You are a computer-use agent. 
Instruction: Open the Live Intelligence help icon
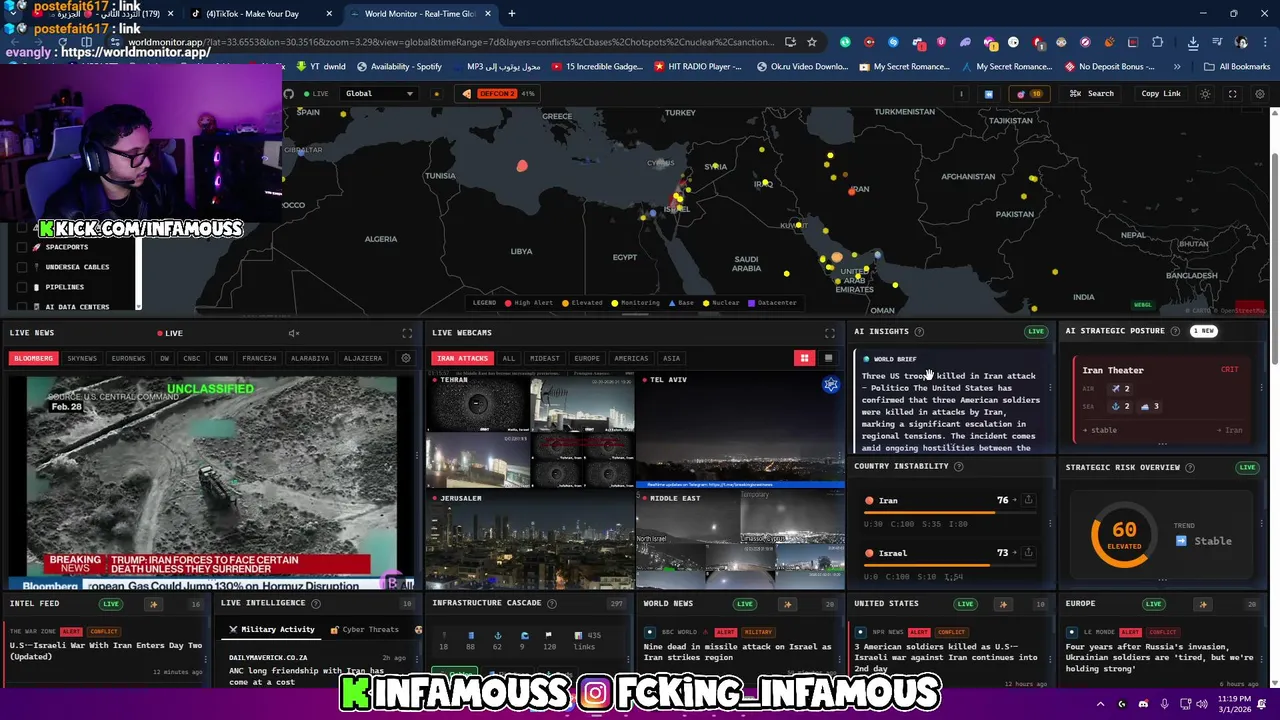(x=316, y=603)
